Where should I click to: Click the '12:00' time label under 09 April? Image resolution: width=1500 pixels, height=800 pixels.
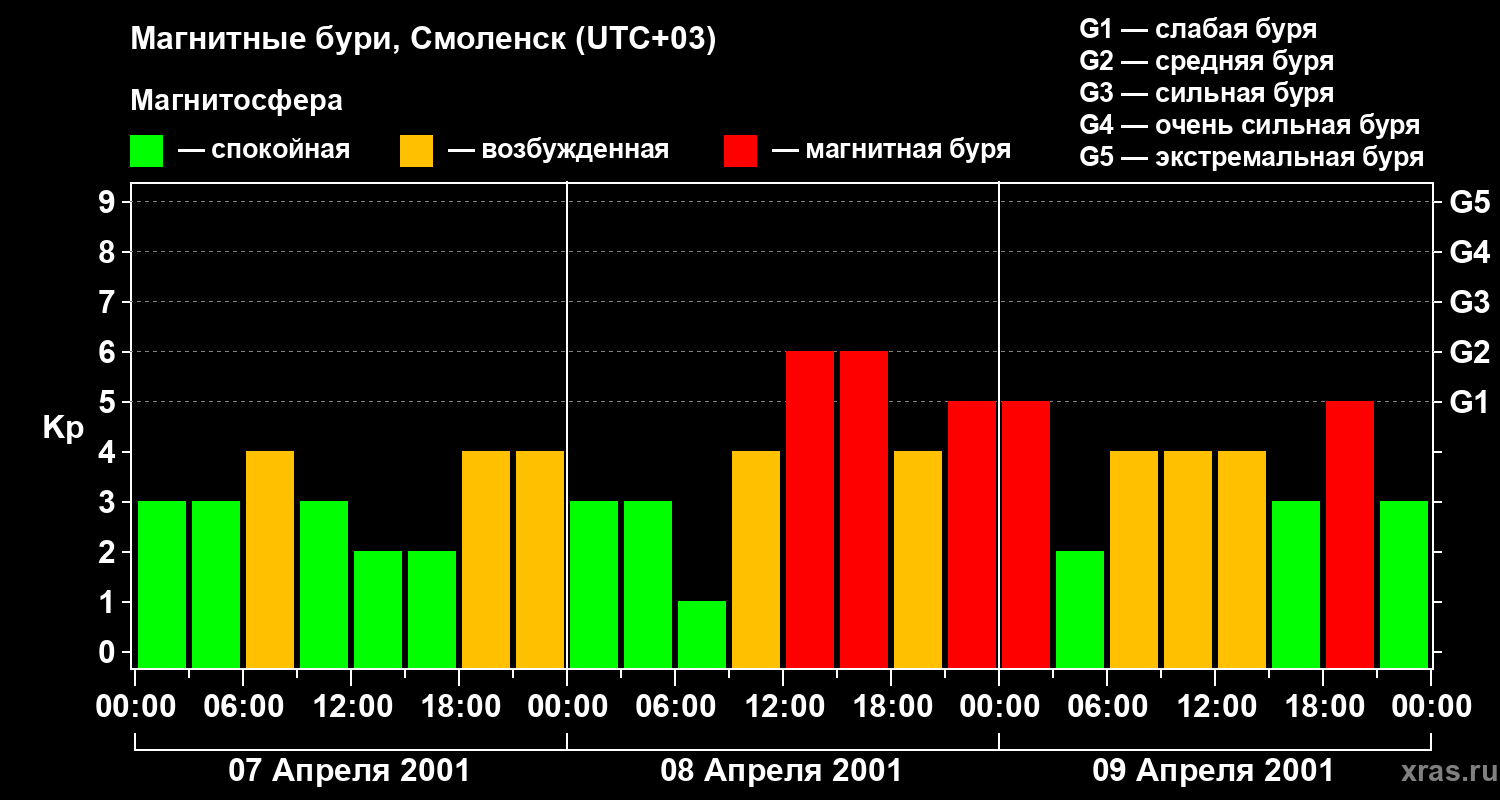pos(1215,708)
